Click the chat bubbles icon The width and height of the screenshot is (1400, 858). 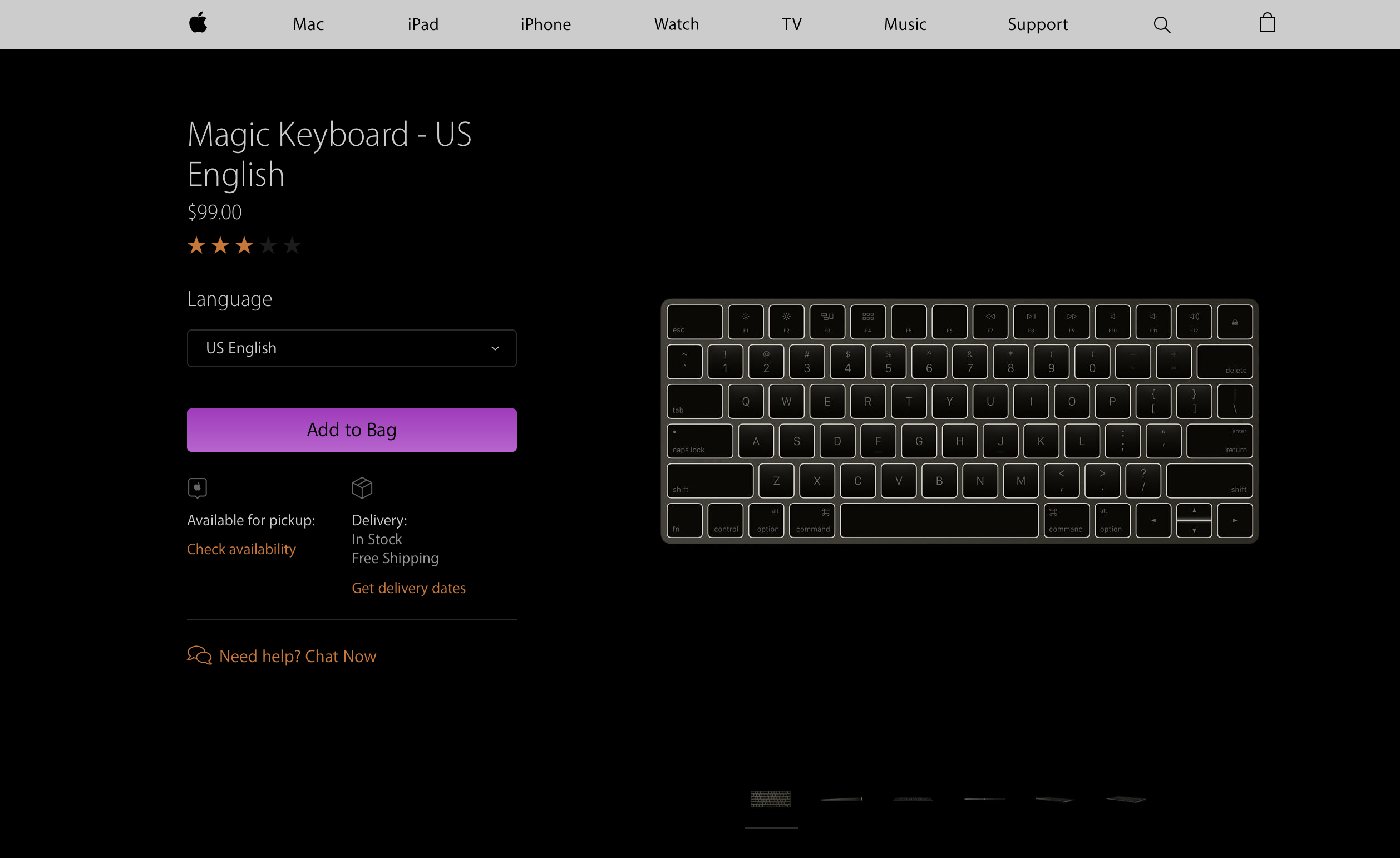pos(199,655)
